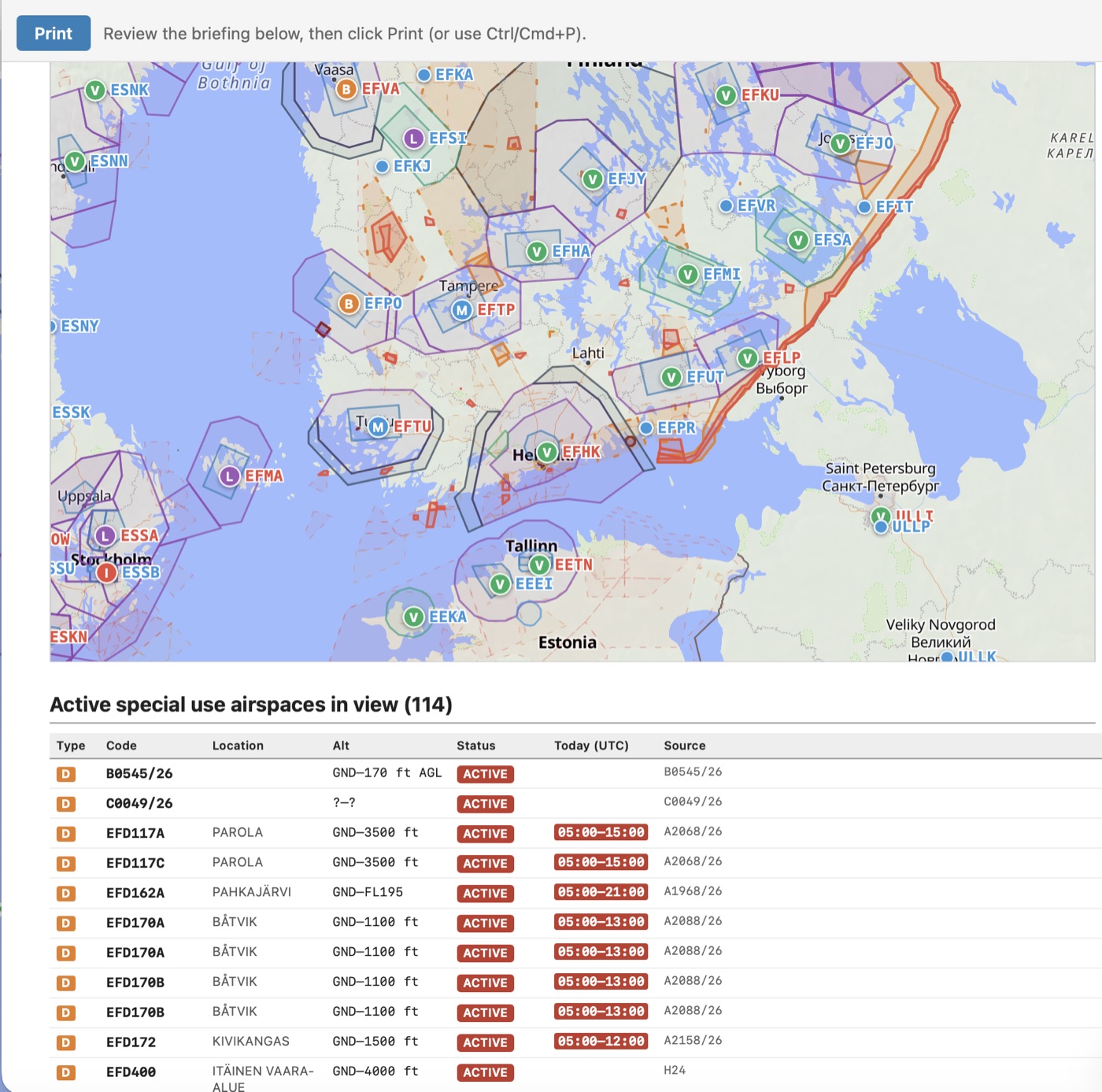
Task: Click the EFD400 code cell
Action: coord(131,1072)
